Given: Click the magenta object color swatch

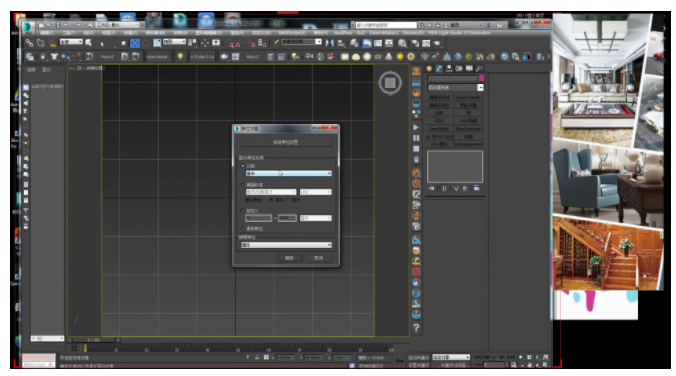Looking at the screenshot, I should [x=481, y=78].
